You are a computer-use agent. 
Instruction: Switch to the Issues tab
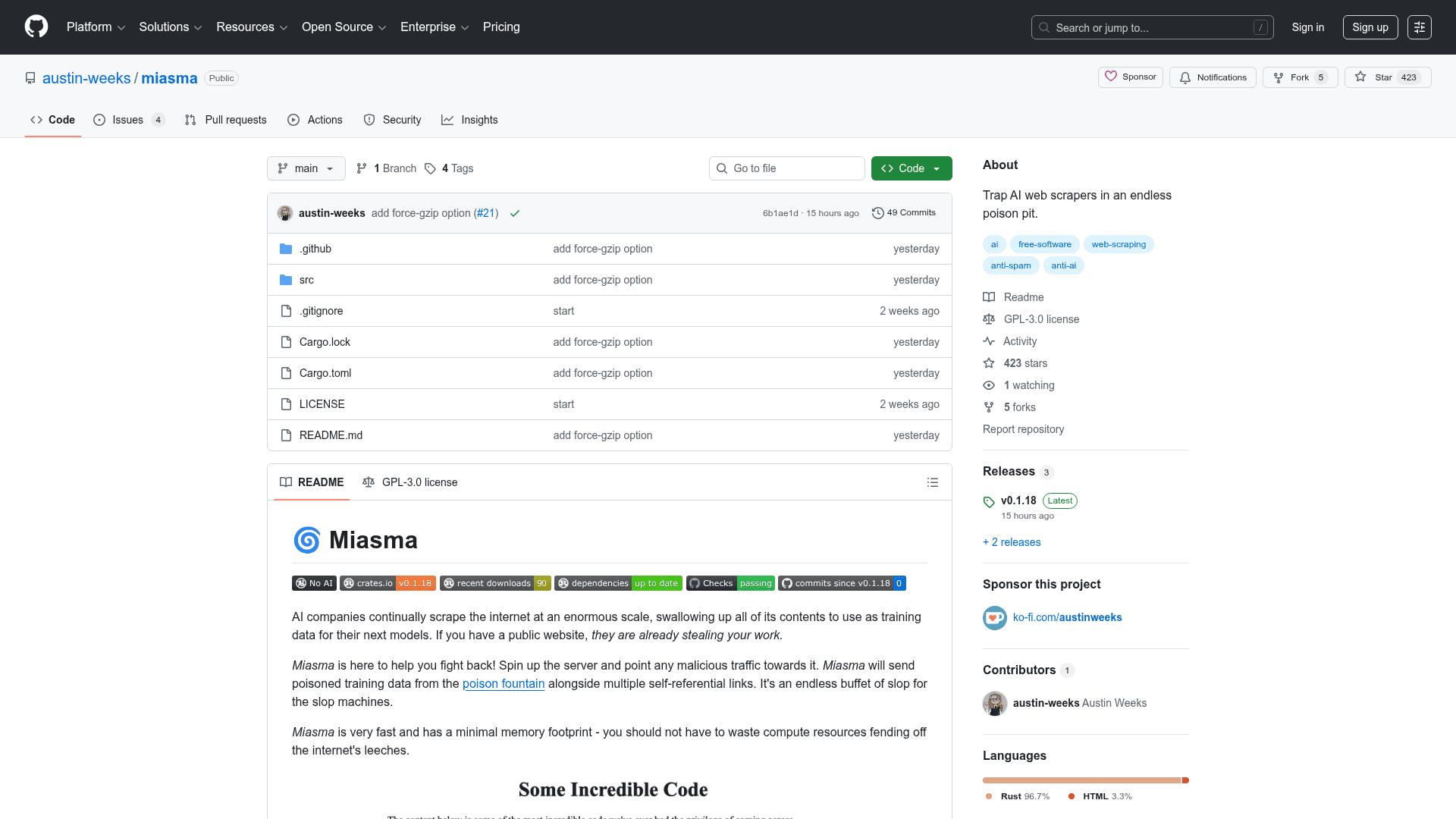click(128, 120)
